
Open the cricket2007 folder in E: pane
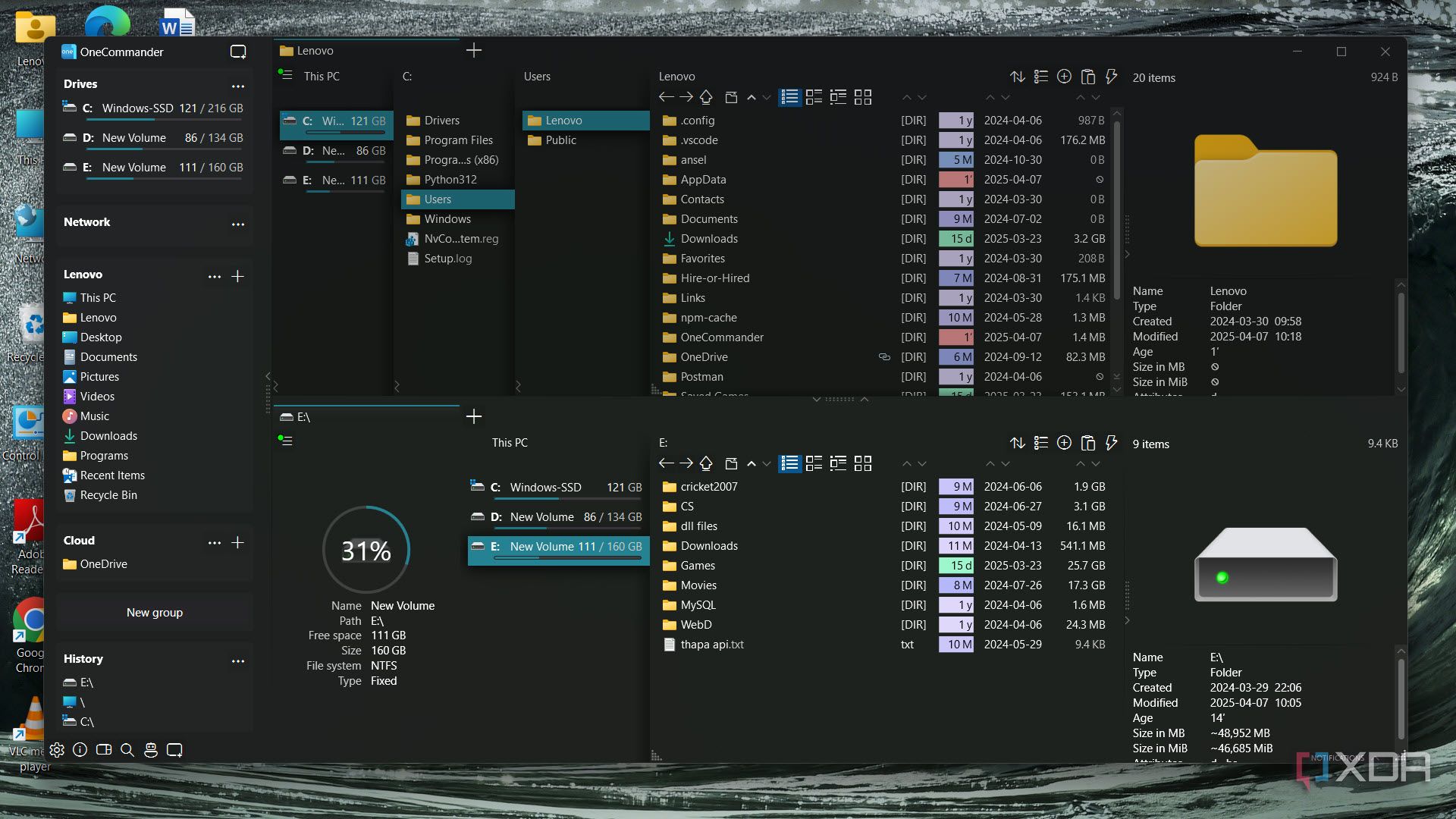[708, 487]
